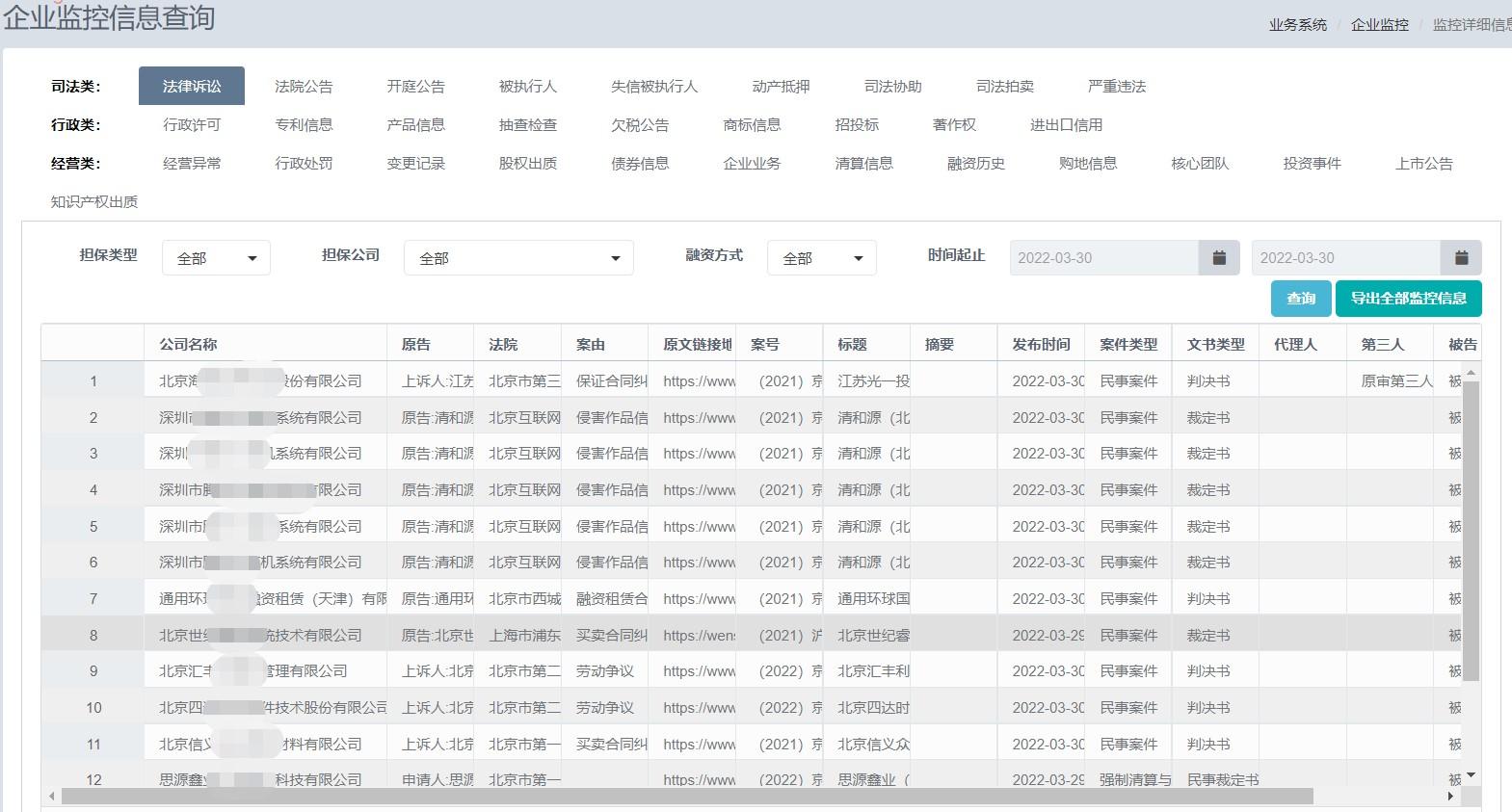Expand the 担保类型 dropdown
This screenshot has height=812, width=1512.
coord(216,258)
